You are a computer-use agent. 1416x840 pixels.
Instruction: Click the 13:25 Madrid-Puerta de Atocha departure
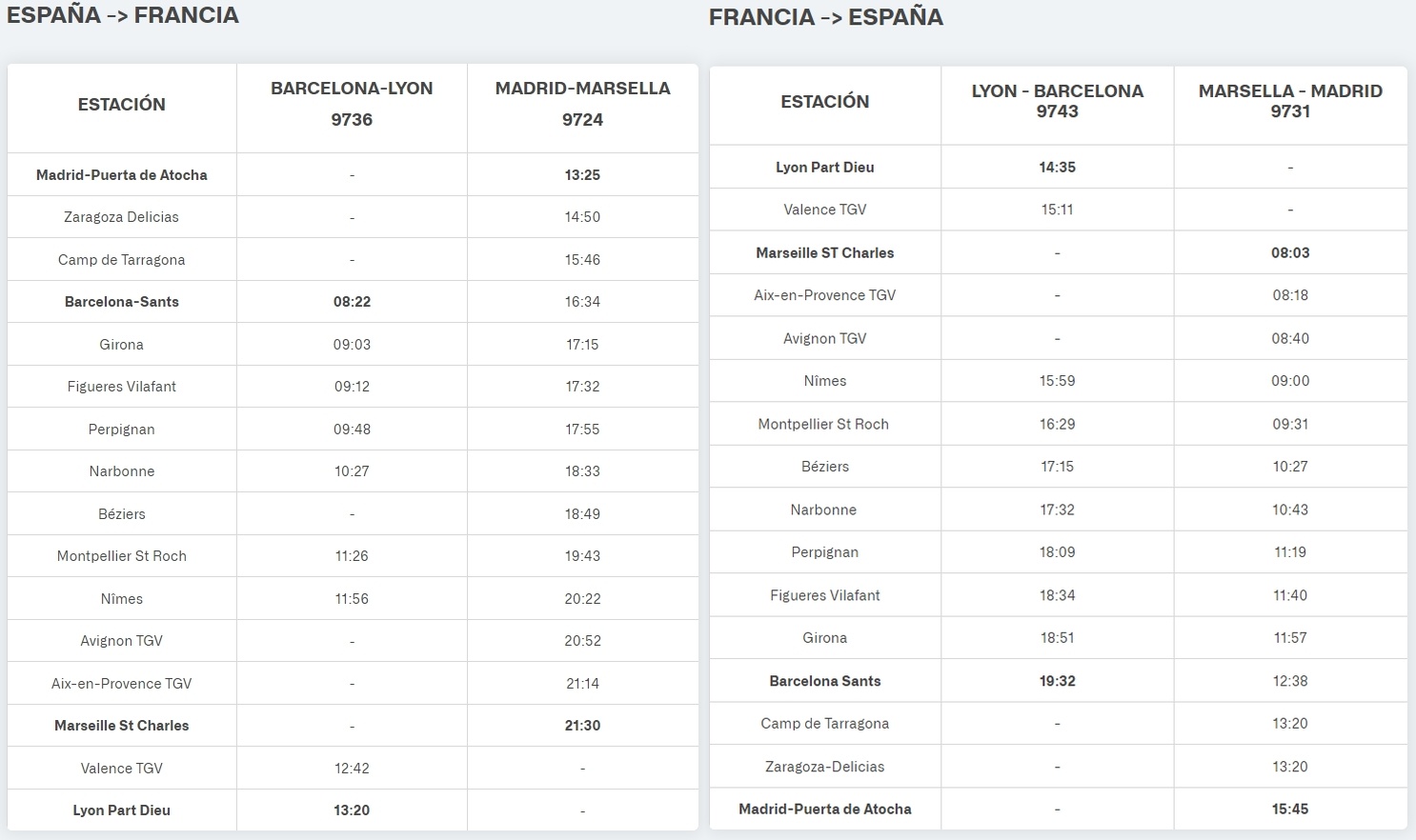tap(582, 175)
